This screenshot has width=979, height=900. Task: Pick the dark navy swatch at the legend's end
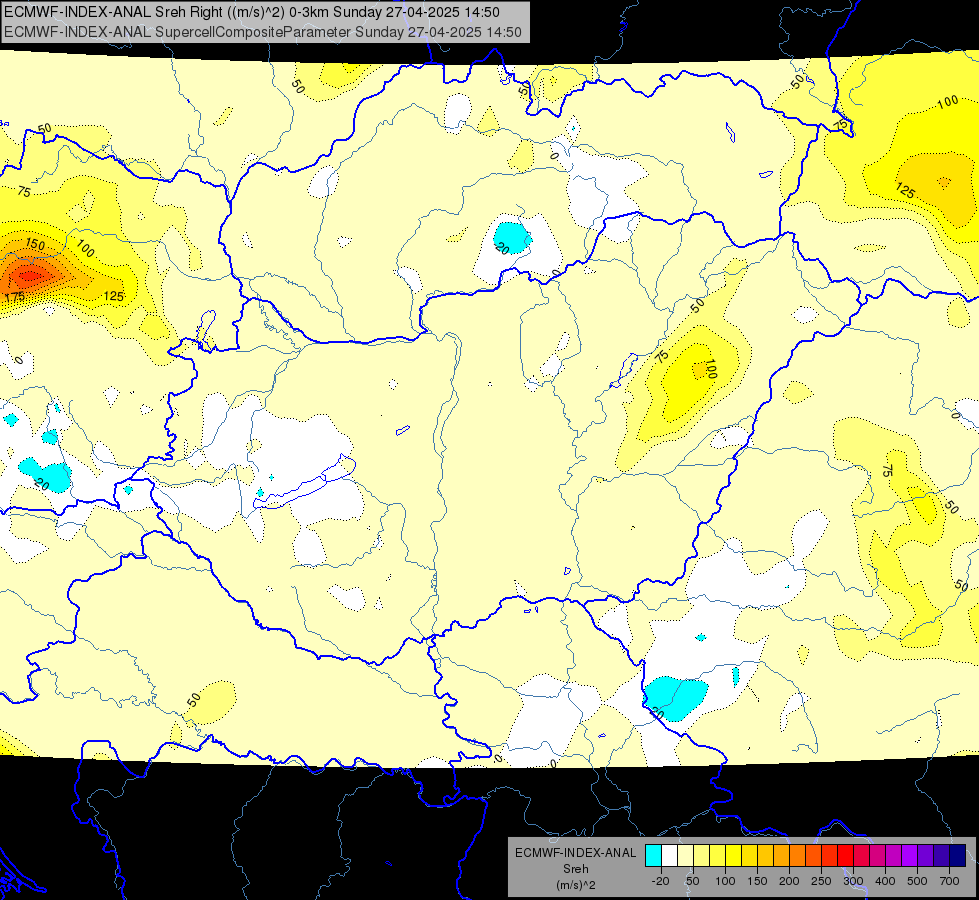[x=958, y=855]
